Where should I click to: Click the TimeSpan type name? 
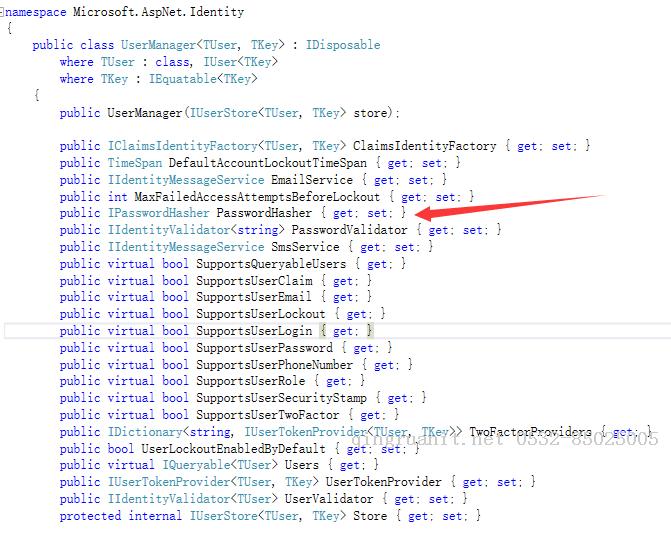click(x=135, y=163)
